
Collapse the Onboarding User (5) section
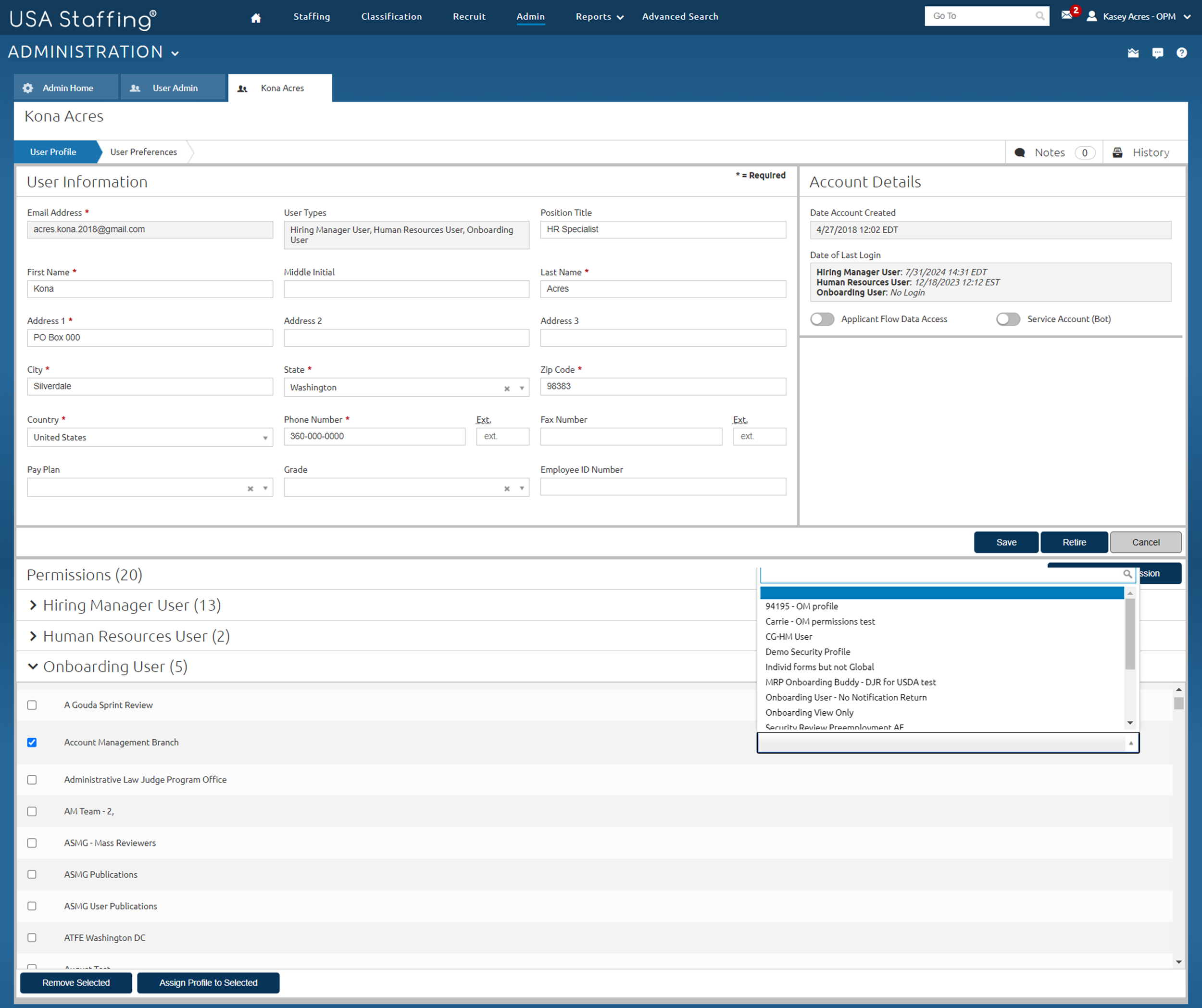click(33, 667)
